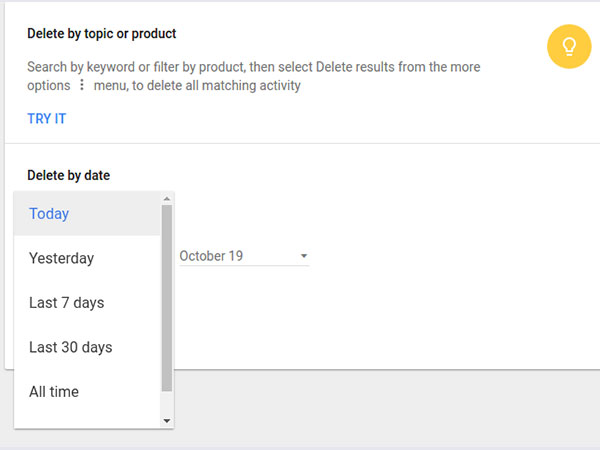The width and height of the screenshot is (600, 450).
Task: Click the dropdown list scroll-up arrow
Action: tap(167, 199)
